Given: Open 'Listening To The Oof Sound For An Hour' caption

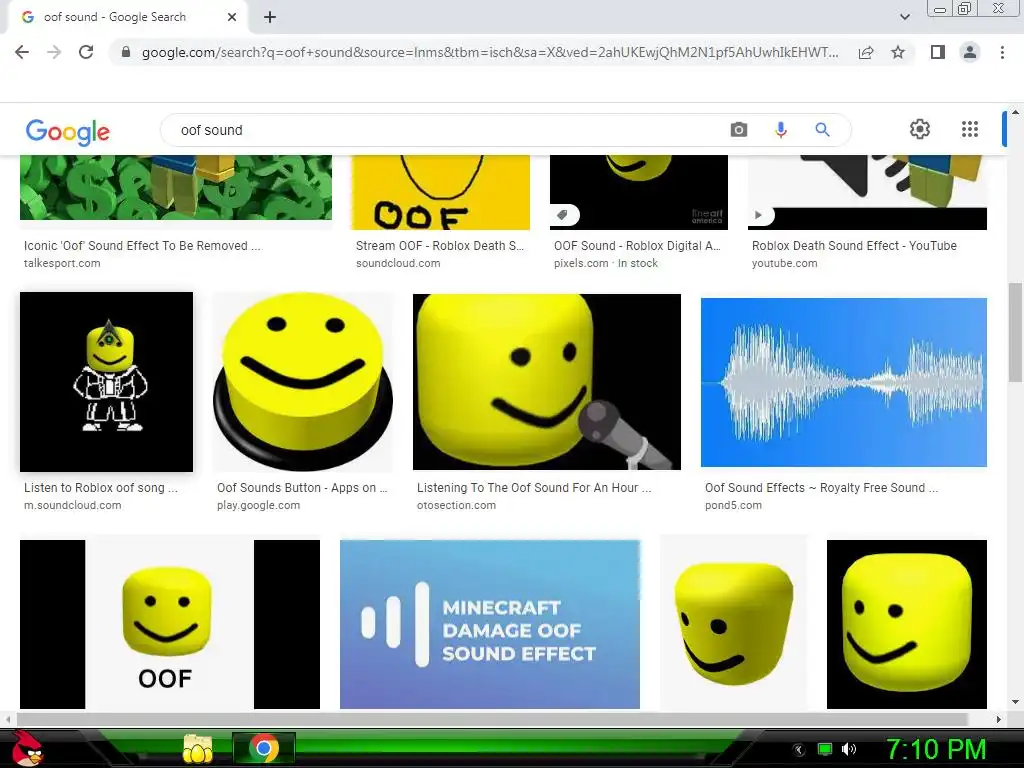Looking at the screenshot, I should click(x=534, y=488).
